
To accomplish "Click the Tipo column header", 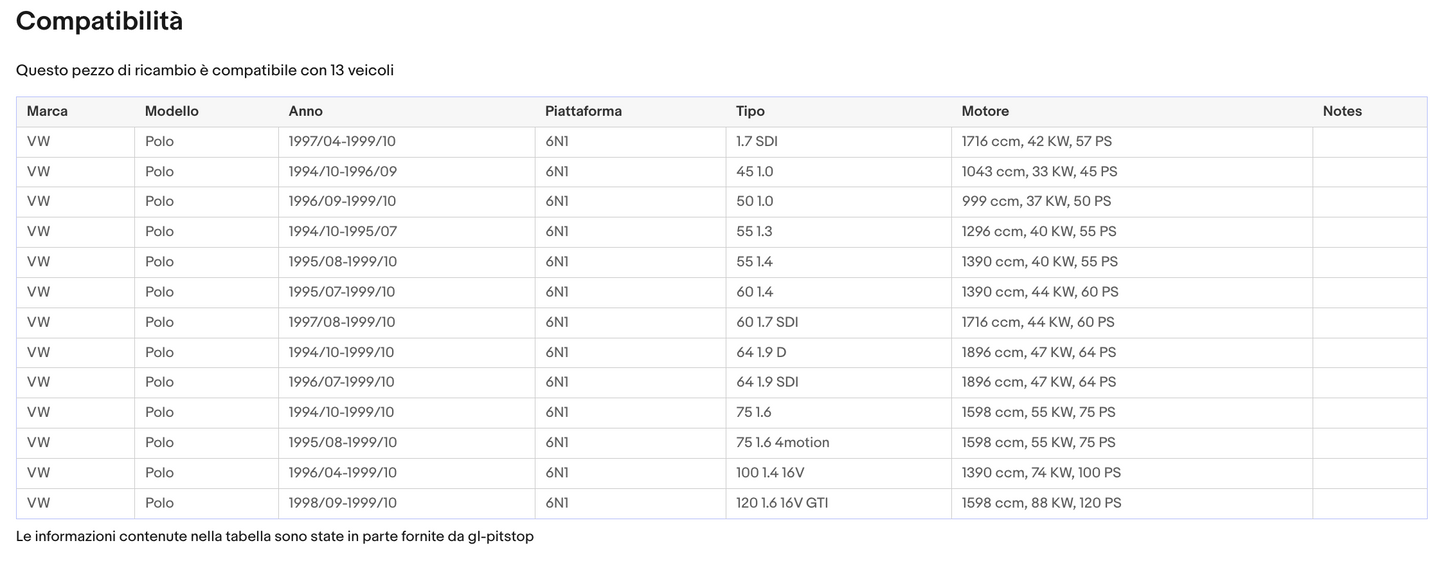I will [x=750, y=111].
